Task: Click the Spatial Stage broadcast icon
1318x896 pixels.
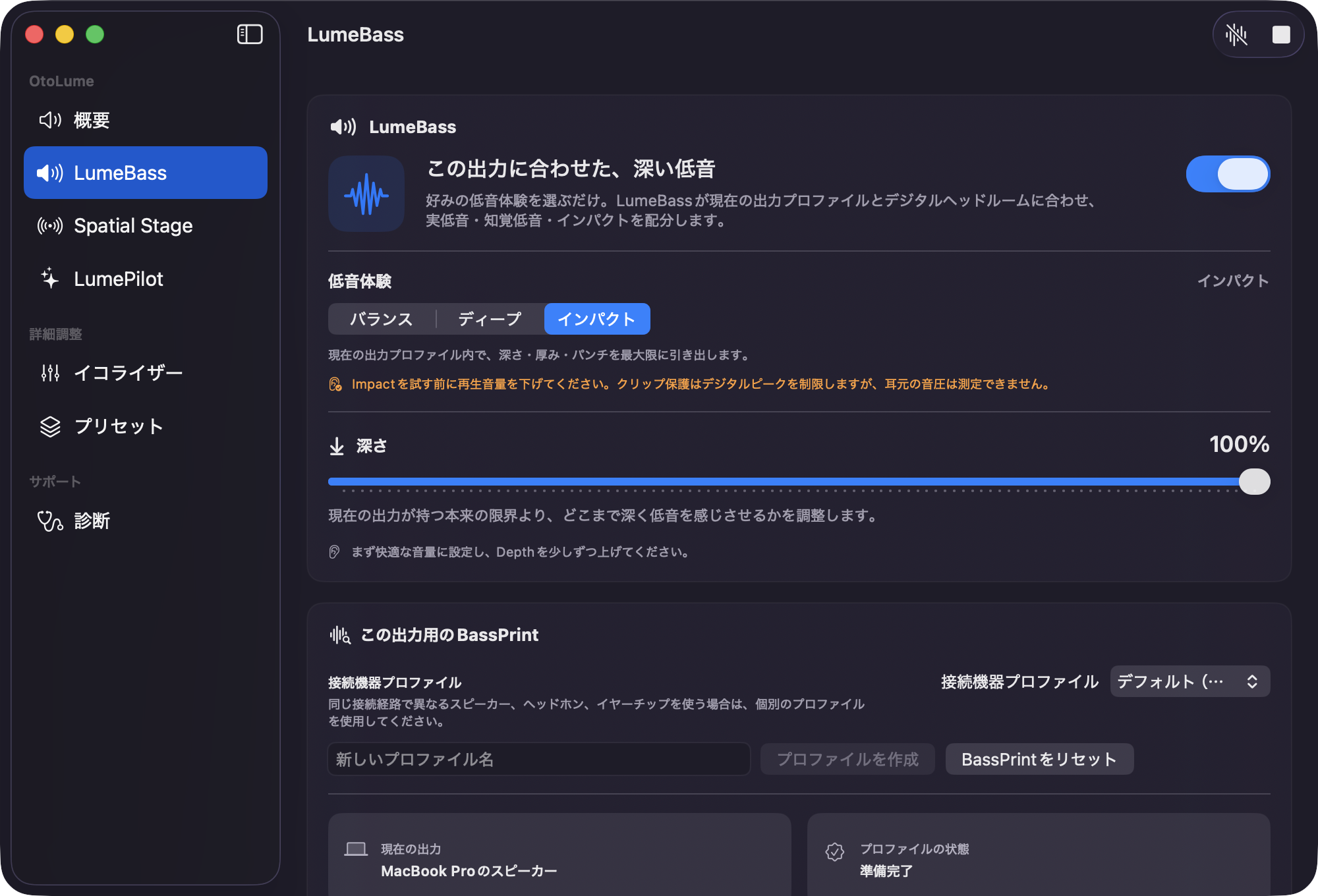Action: 50,226
